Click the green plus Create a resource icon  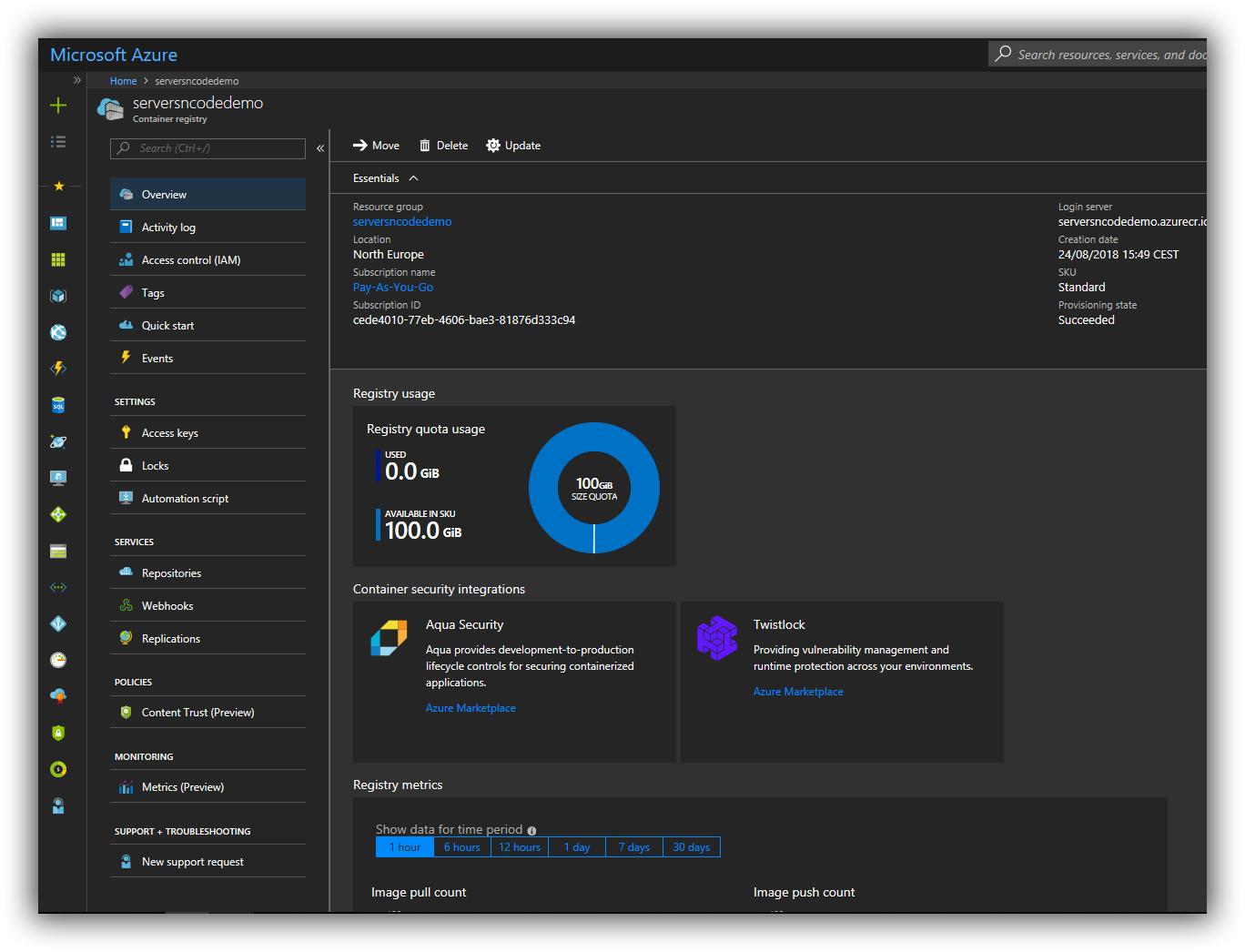(58, 106)
